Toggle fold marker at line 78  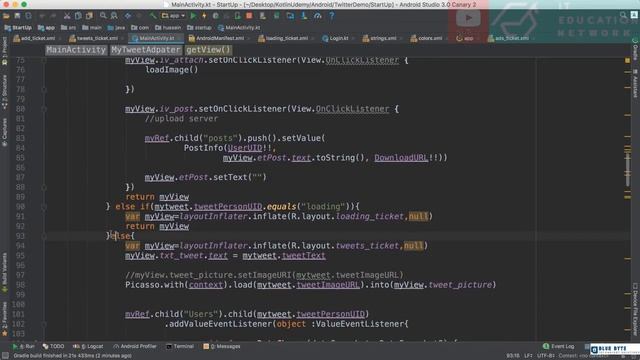tap(44, 89)
